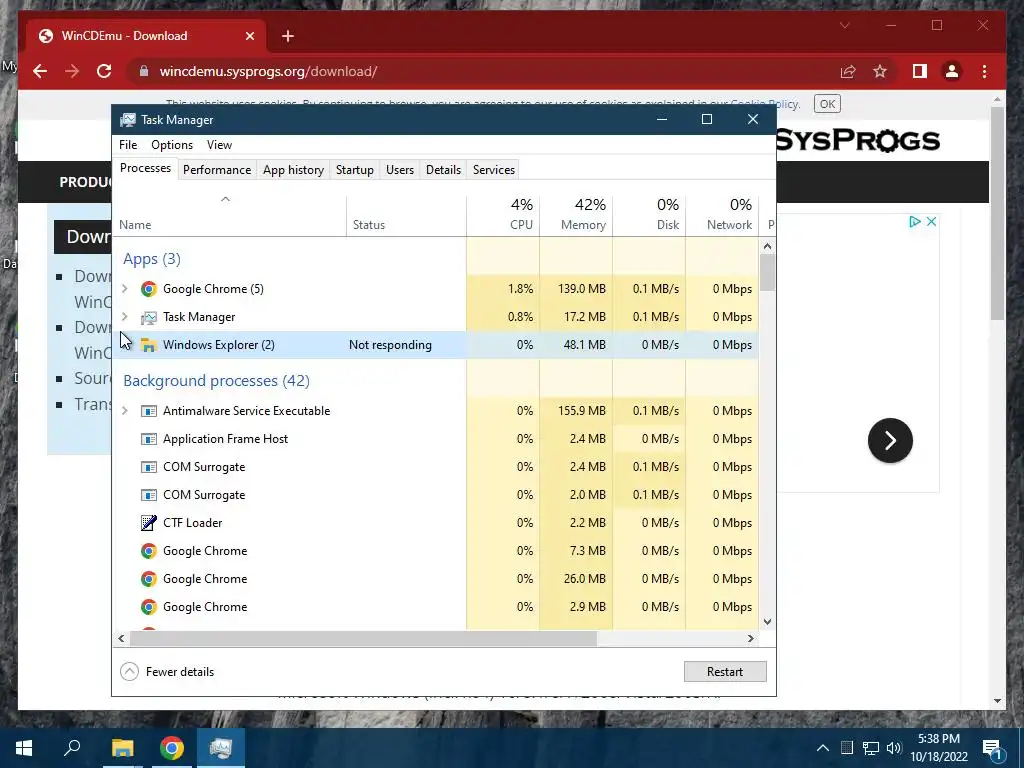Click the SysProgs logo on the webpage

coord(858,140)
